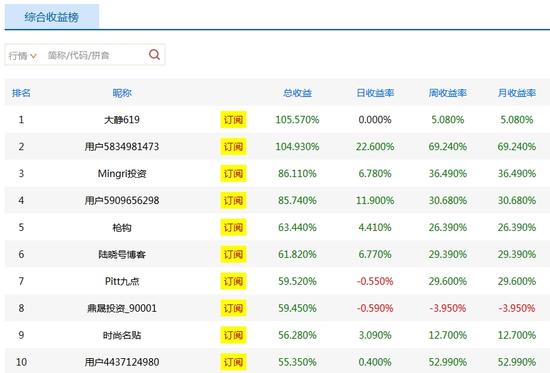Click 订阅 for Mingri投资
This screenshot has width=550, height=373.
click(x=233, y=174)
